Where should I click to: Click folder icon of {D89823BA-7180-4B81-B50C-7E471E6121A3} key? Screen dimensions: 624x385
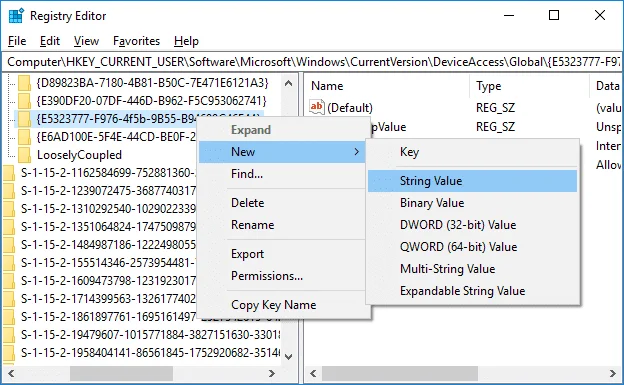(x=24, y=83)
